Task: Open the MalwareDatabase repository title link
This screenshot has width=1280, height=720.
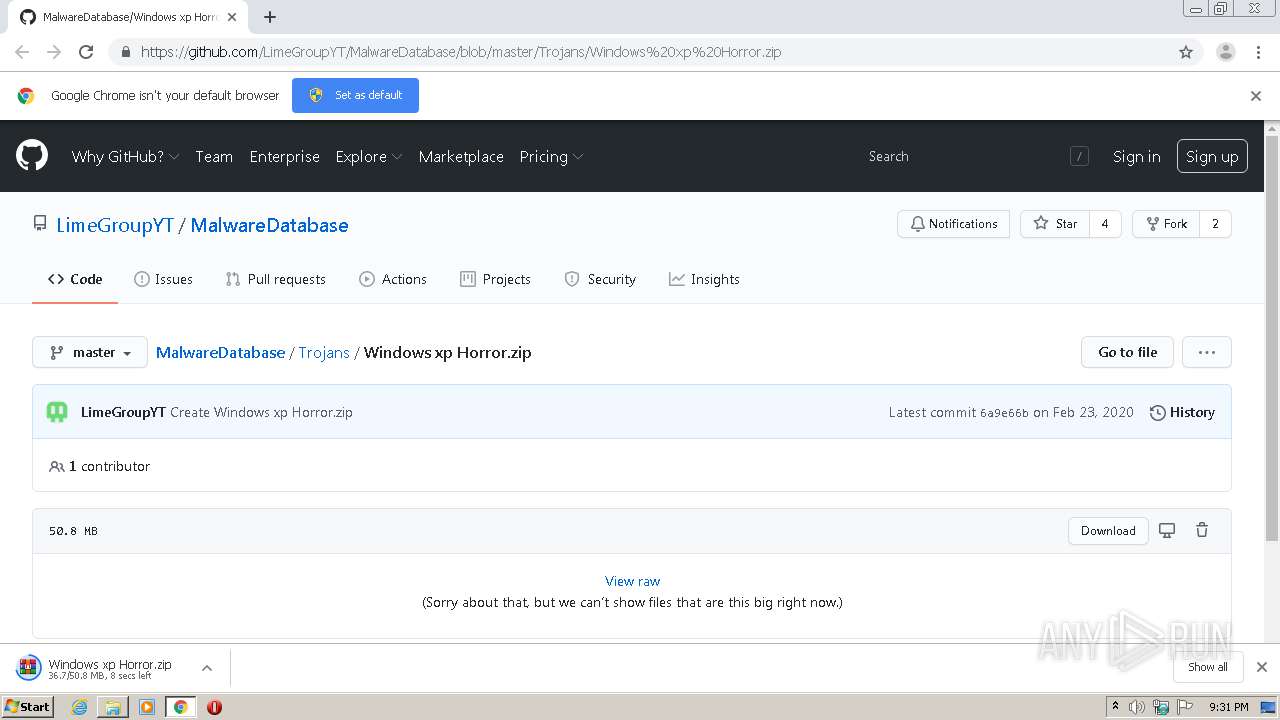Action: coord(269,225)
